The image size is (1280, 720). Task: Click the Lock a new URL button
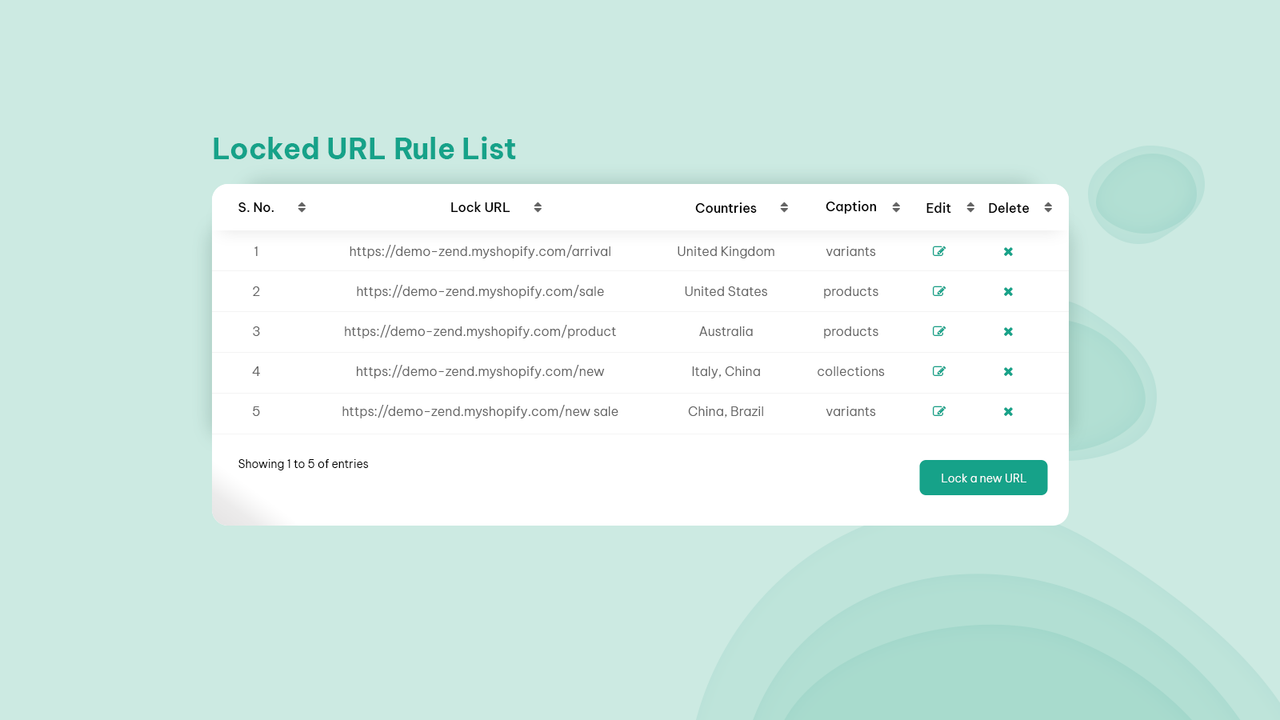(983, 477)
